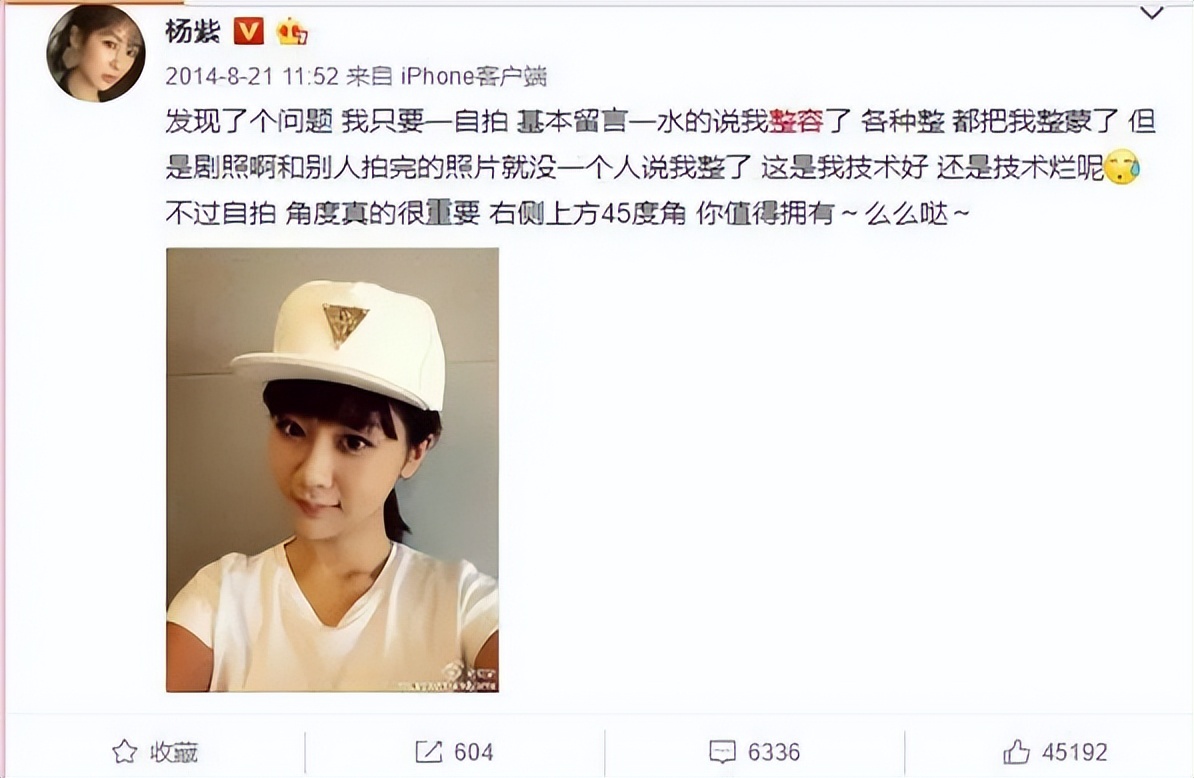Open the username 杨紫 profile link
1194x778 pixels.
(x=193, y=31)
